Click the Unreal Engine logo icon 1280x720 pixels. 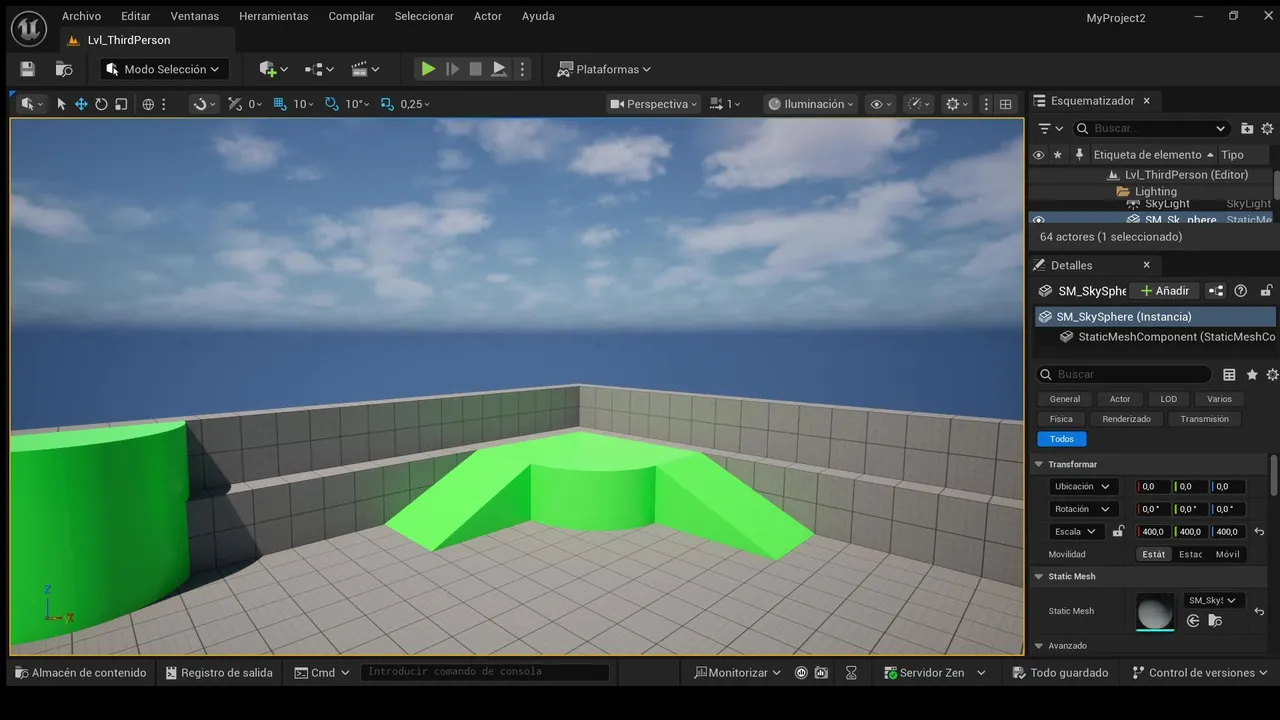click(28, 28)
